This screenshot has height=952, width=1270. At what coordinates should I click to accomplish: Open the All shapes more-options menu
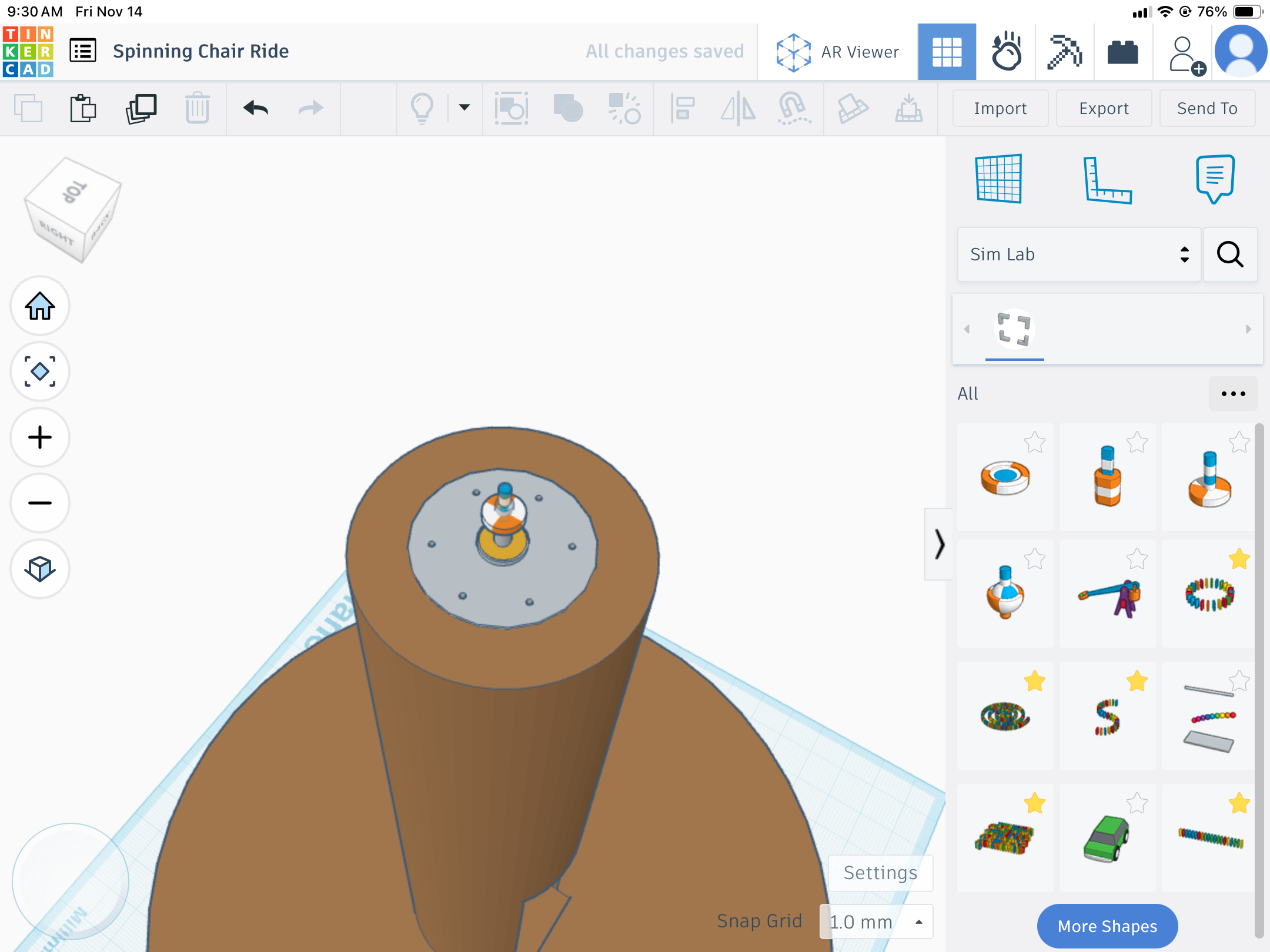[1233, 394]
